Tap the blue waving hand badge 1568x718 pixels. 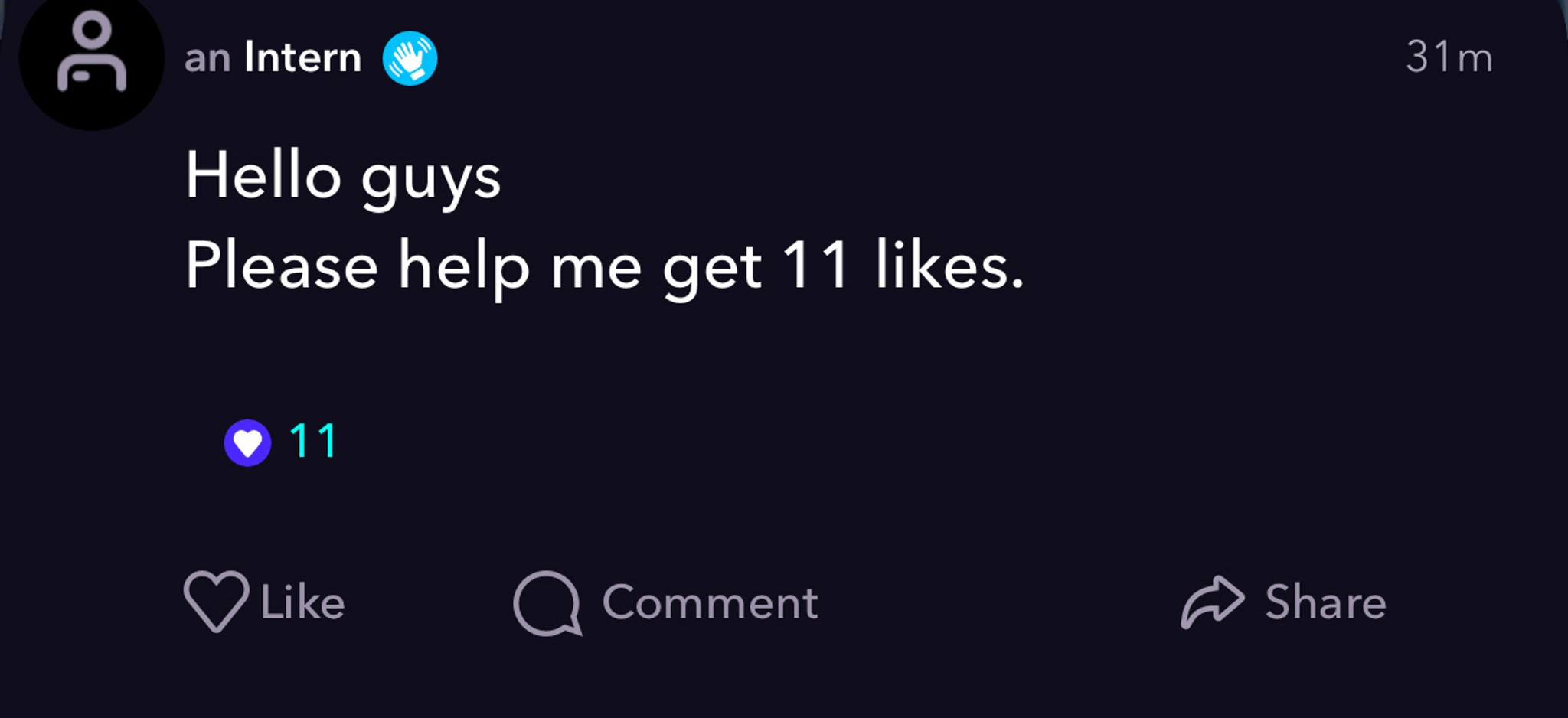click(x=410, y=58)
